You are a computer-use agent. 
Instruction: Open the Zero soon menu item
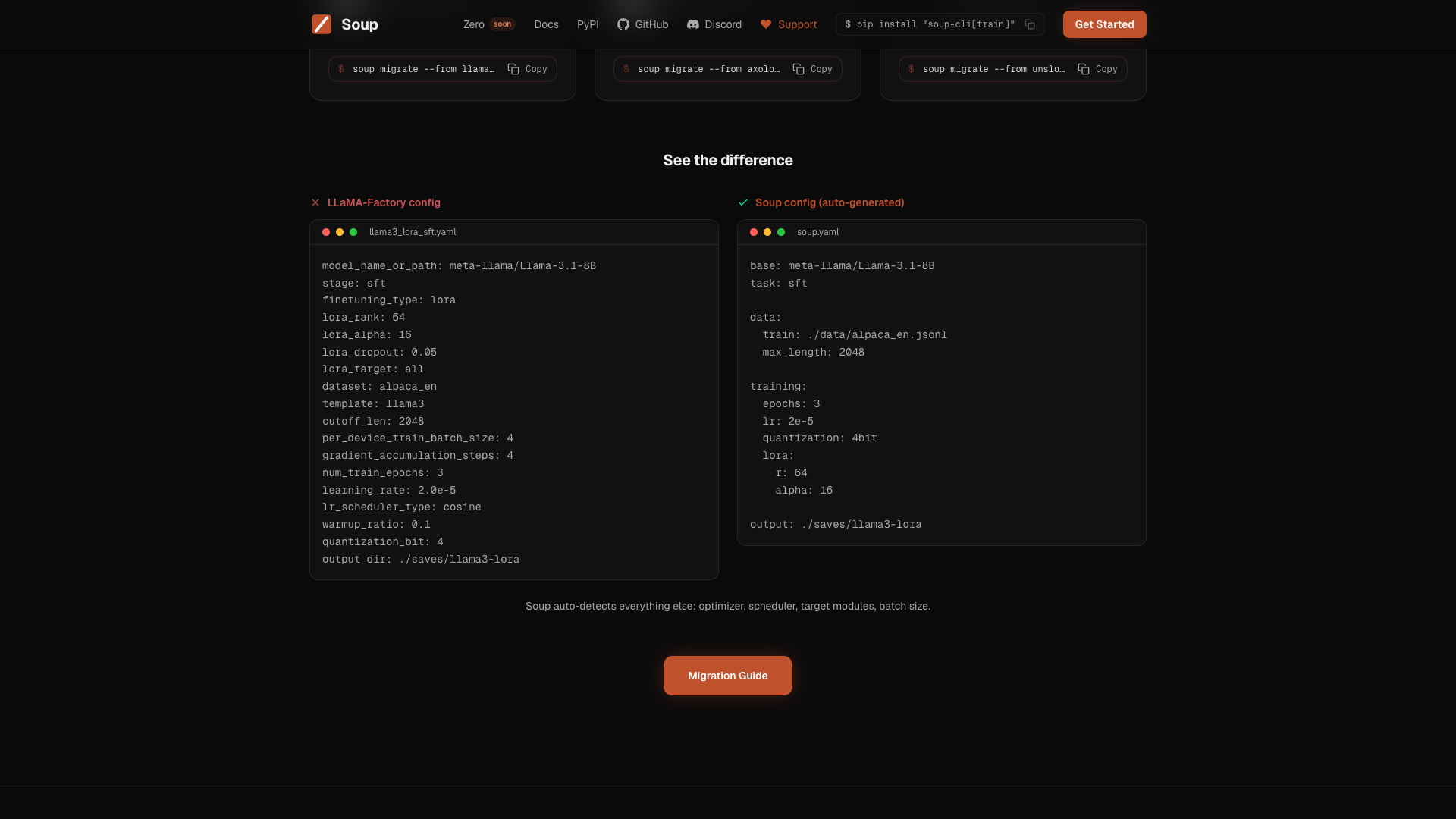click(489, 24)
